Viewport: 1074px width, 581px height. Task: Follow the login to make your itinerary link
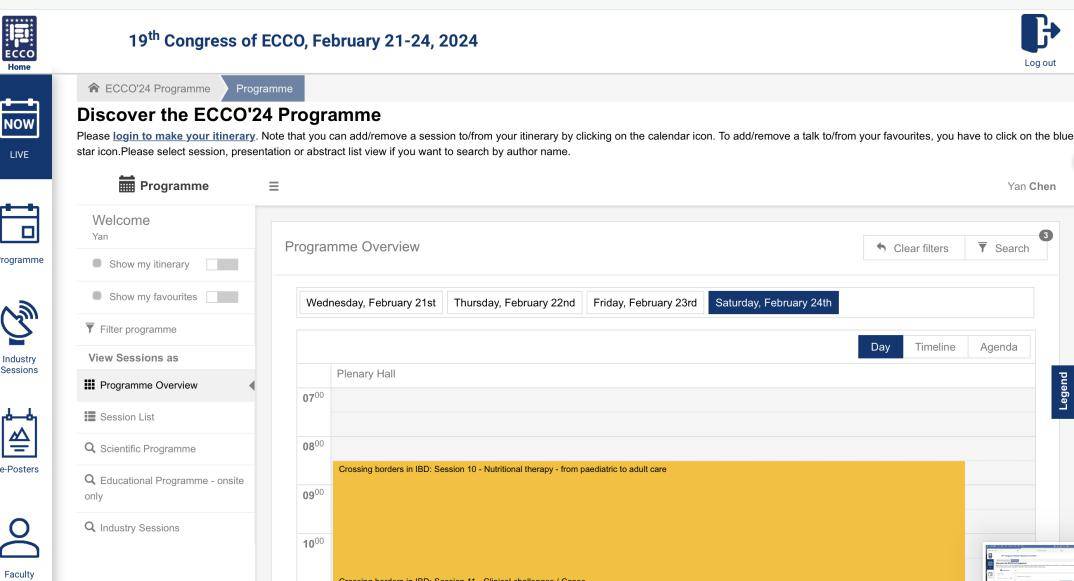coord(184,136)
